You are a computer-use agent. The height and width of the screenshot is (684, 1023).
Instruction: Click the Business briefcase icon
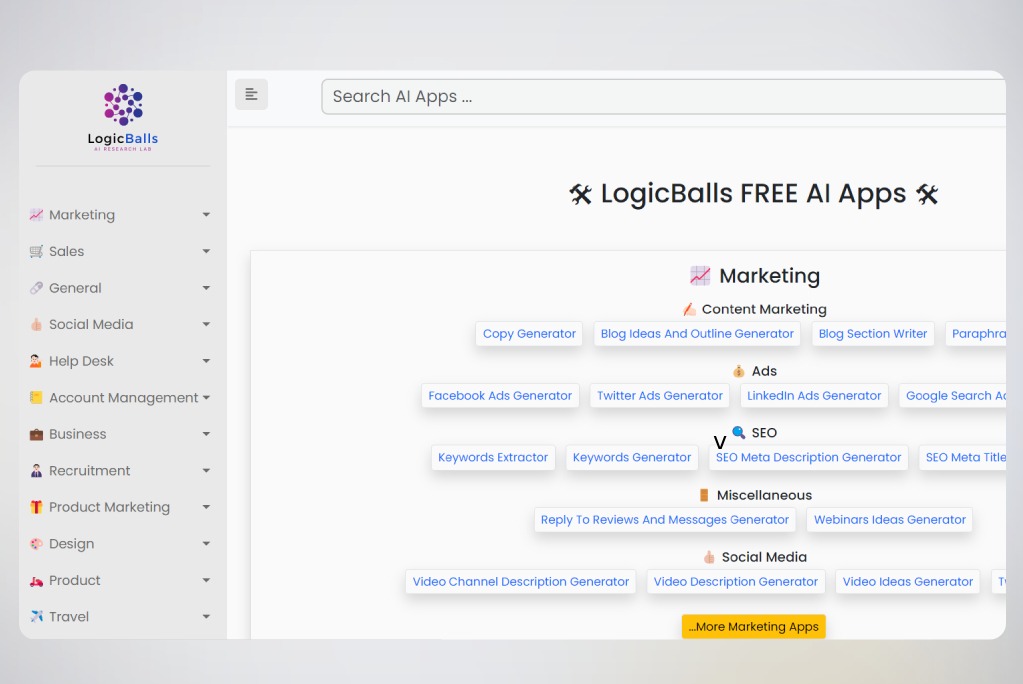[x=37, y=434]
